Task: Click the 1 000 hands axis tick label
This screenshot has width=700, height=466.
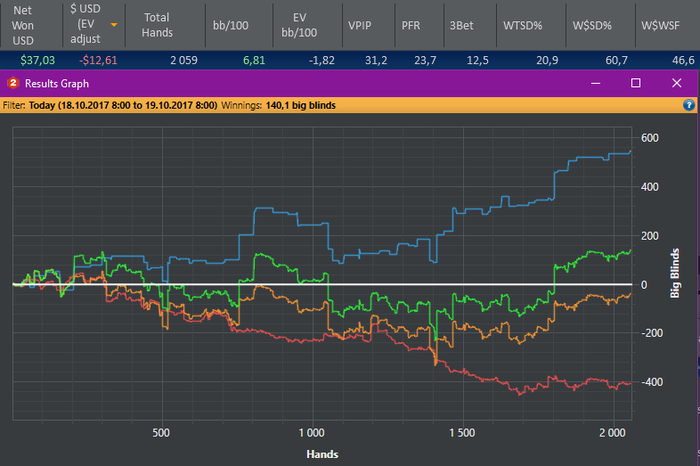Action: tap(312, 433)
